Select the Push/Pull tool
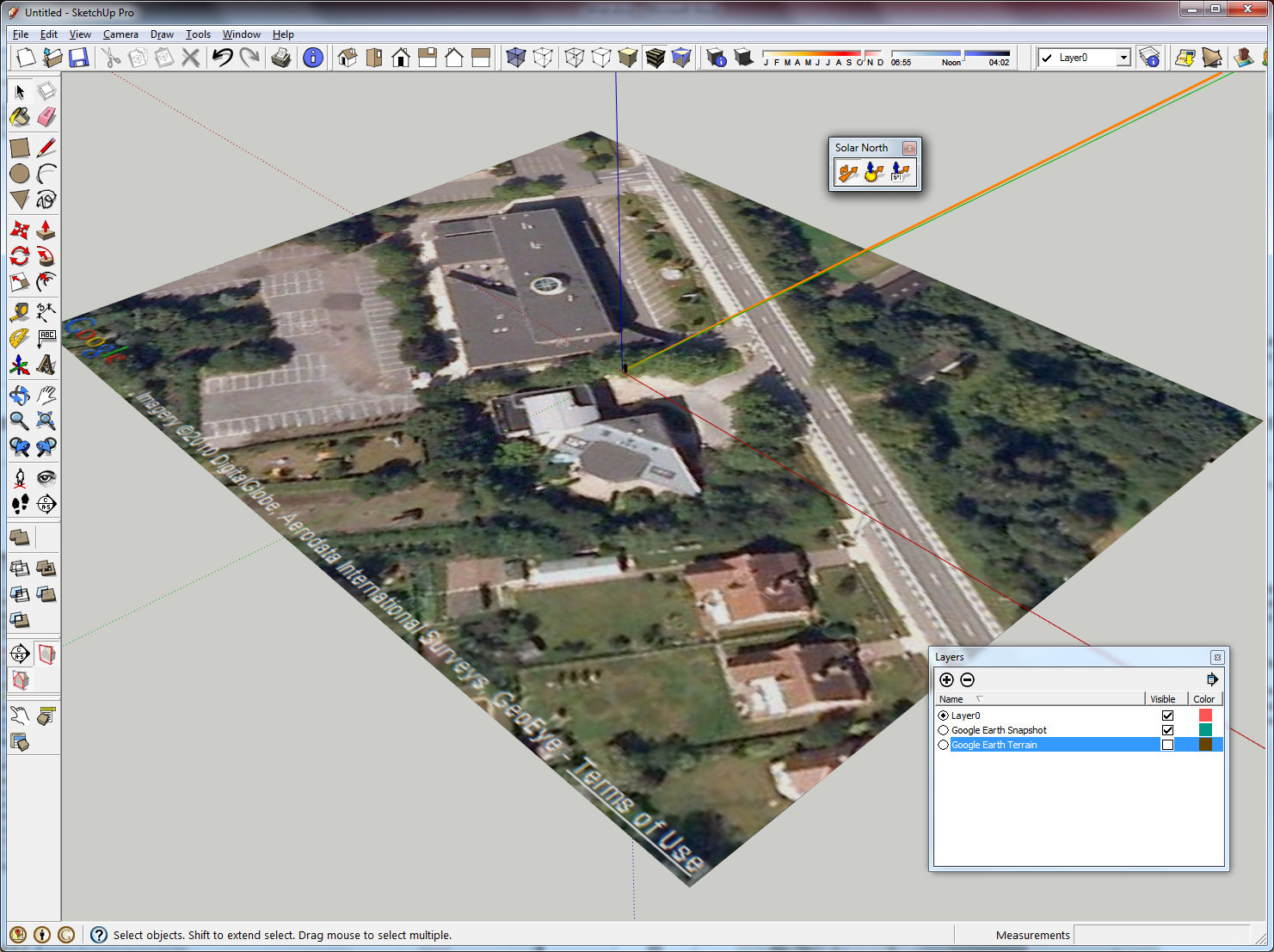This screenshot has width=1274, height=952. pos(46,230)
